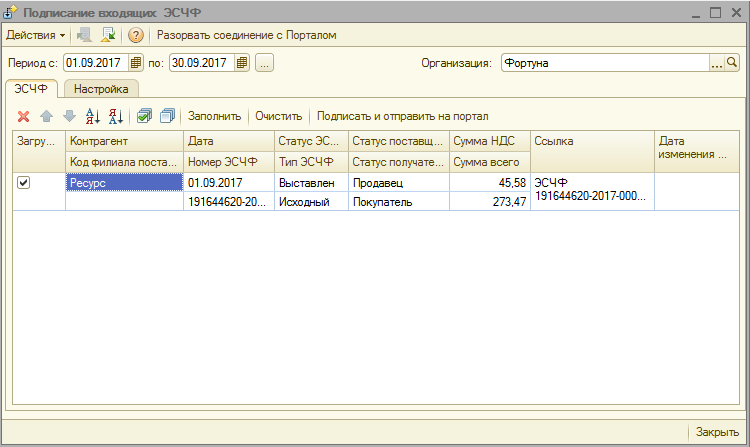Click the red X delete row icon
The image size is (750, 447).
click(x=24, y=116)
